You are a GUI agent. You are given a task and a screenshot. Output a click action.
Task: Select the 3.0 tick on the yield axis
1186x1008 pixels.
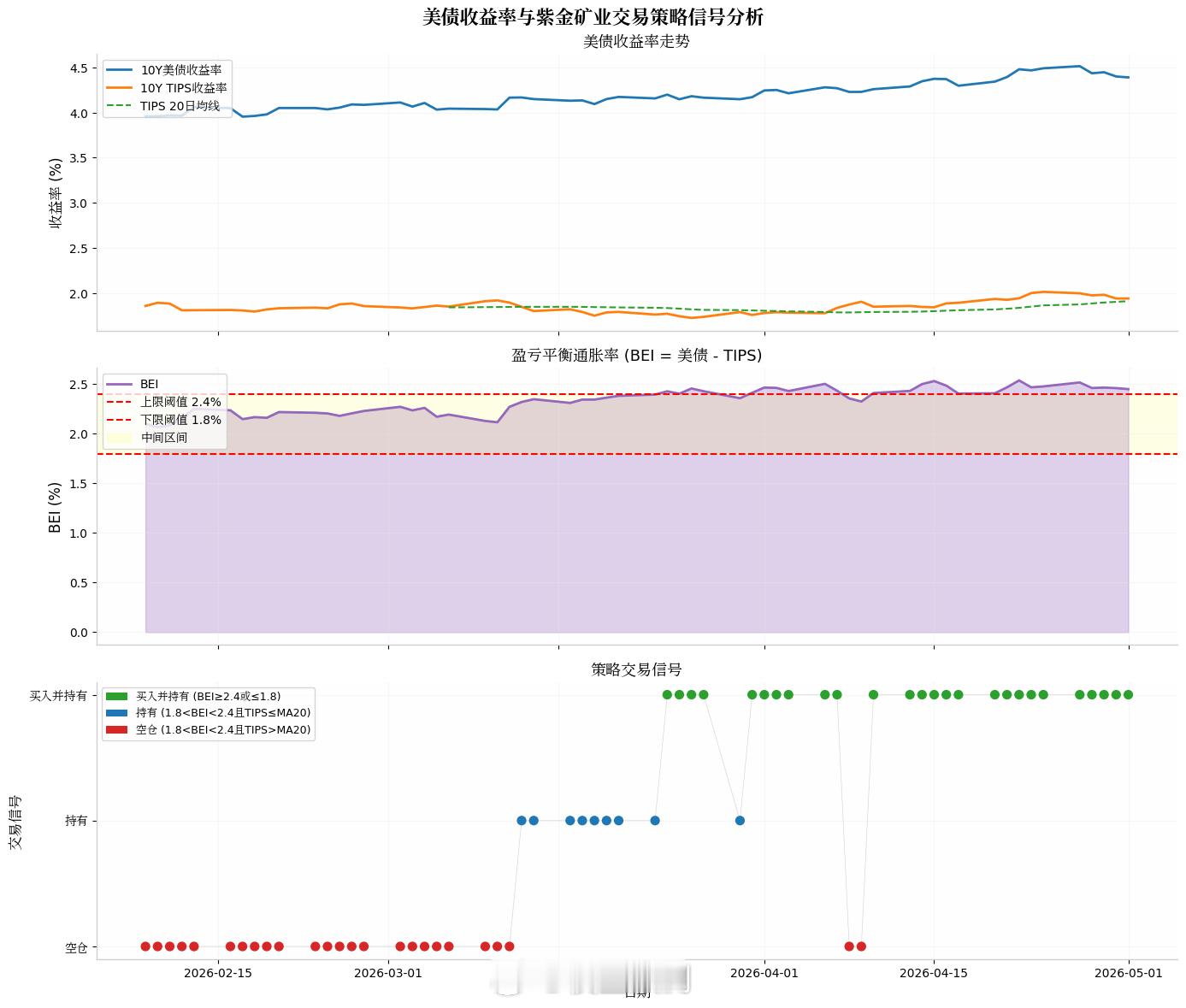[78, 203]
